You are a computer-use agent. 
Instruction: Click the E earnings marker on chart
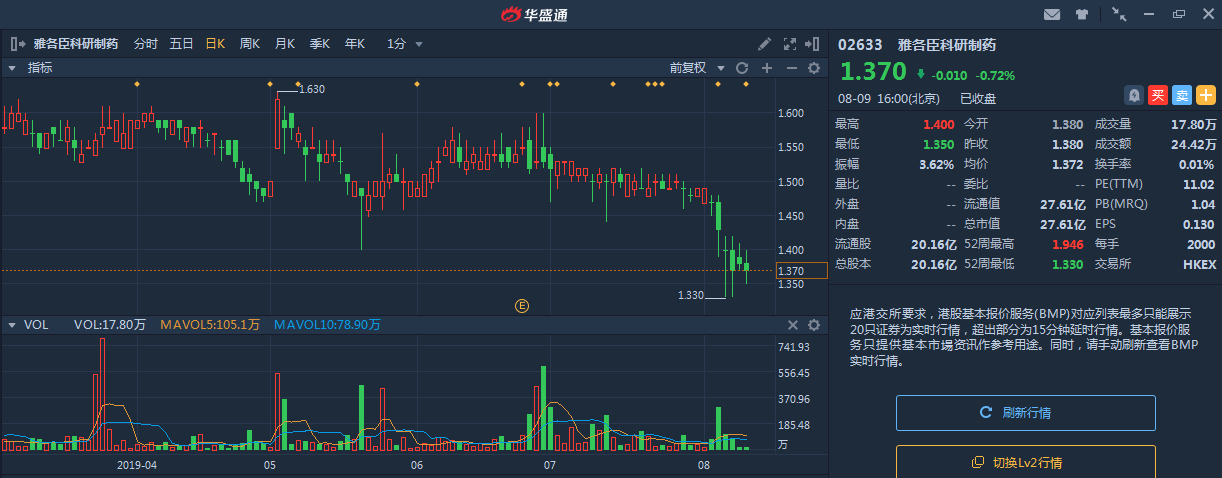521,305
